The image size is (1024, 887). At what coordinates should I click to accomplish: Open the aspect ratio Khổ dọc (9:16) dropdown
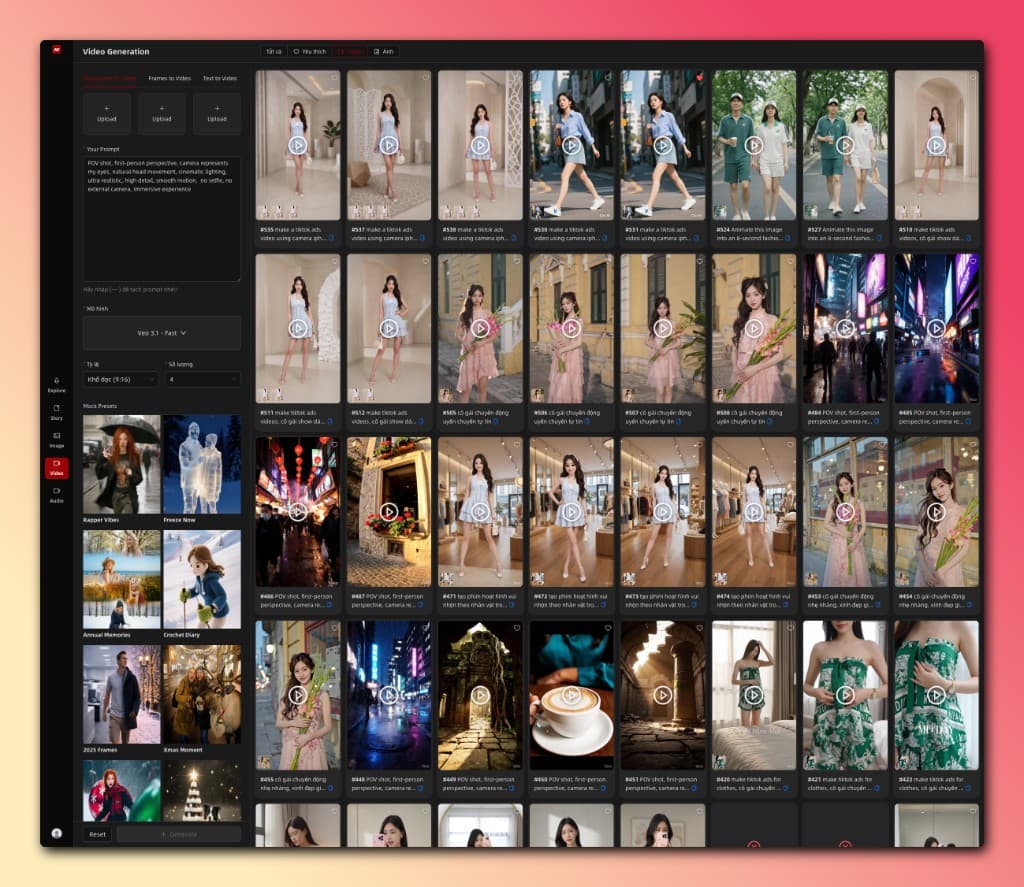(x=121, y=379)
